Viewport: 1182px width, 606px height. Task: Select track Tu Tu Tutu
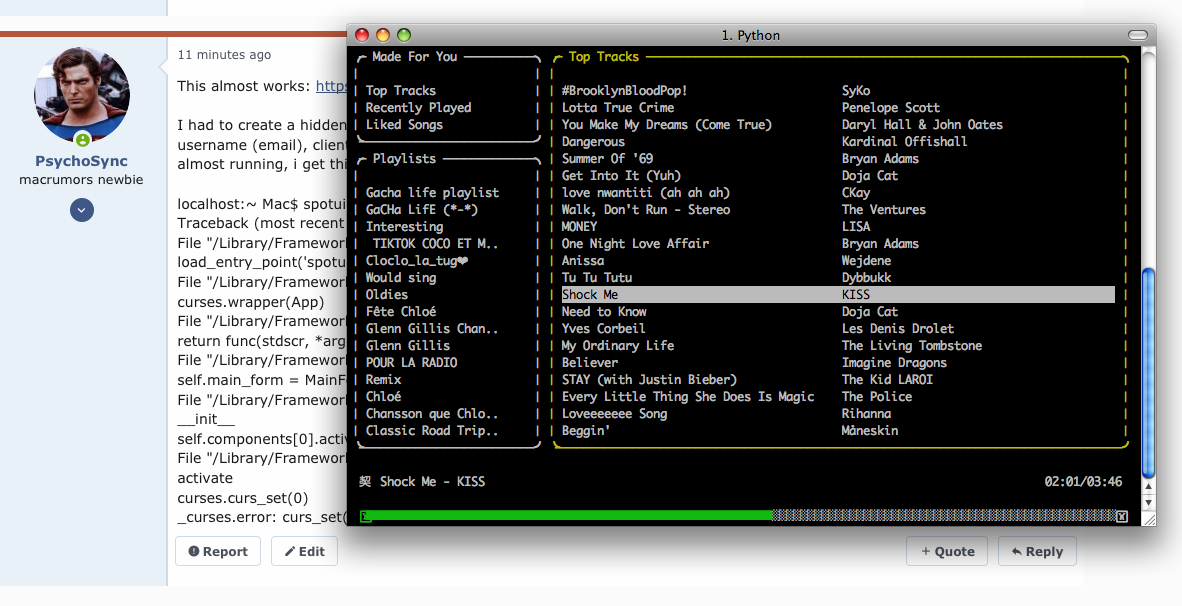(x=596, y=277)
